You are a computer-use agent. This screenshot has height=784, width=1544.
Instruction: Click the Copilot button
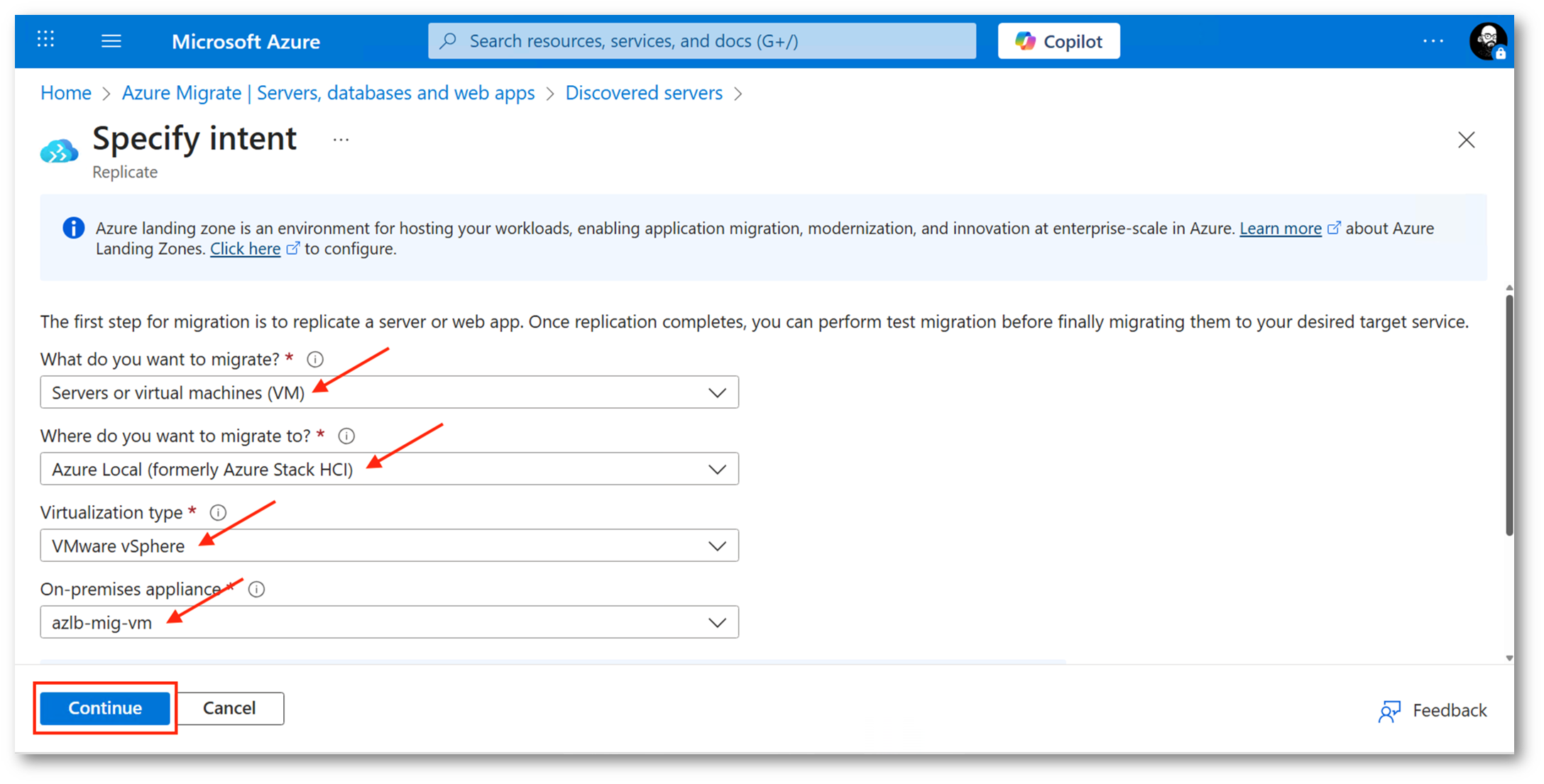coord(1058,41)
